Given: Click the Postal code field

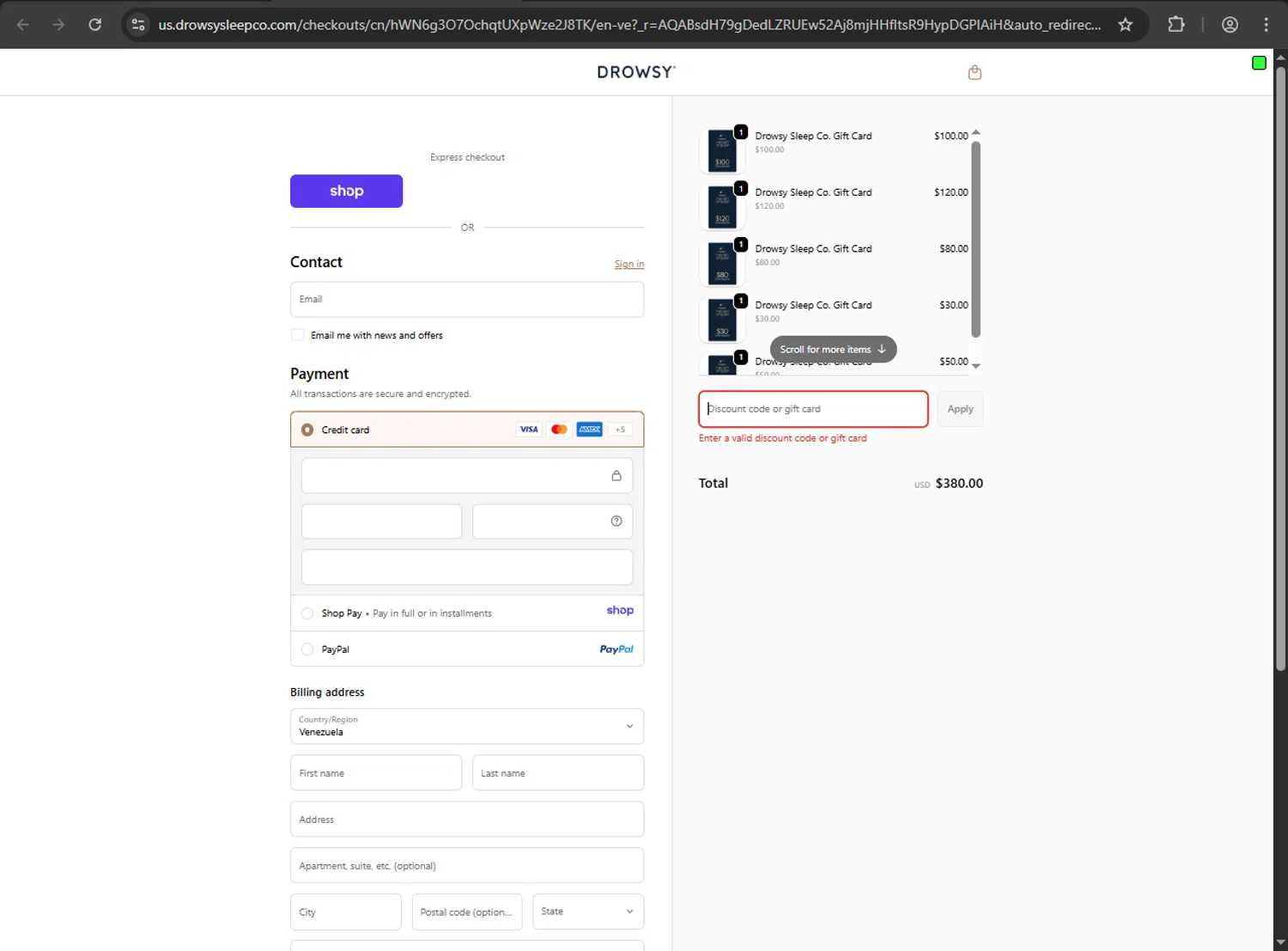Looking at the screenshot, I should (x=467, y=911).
